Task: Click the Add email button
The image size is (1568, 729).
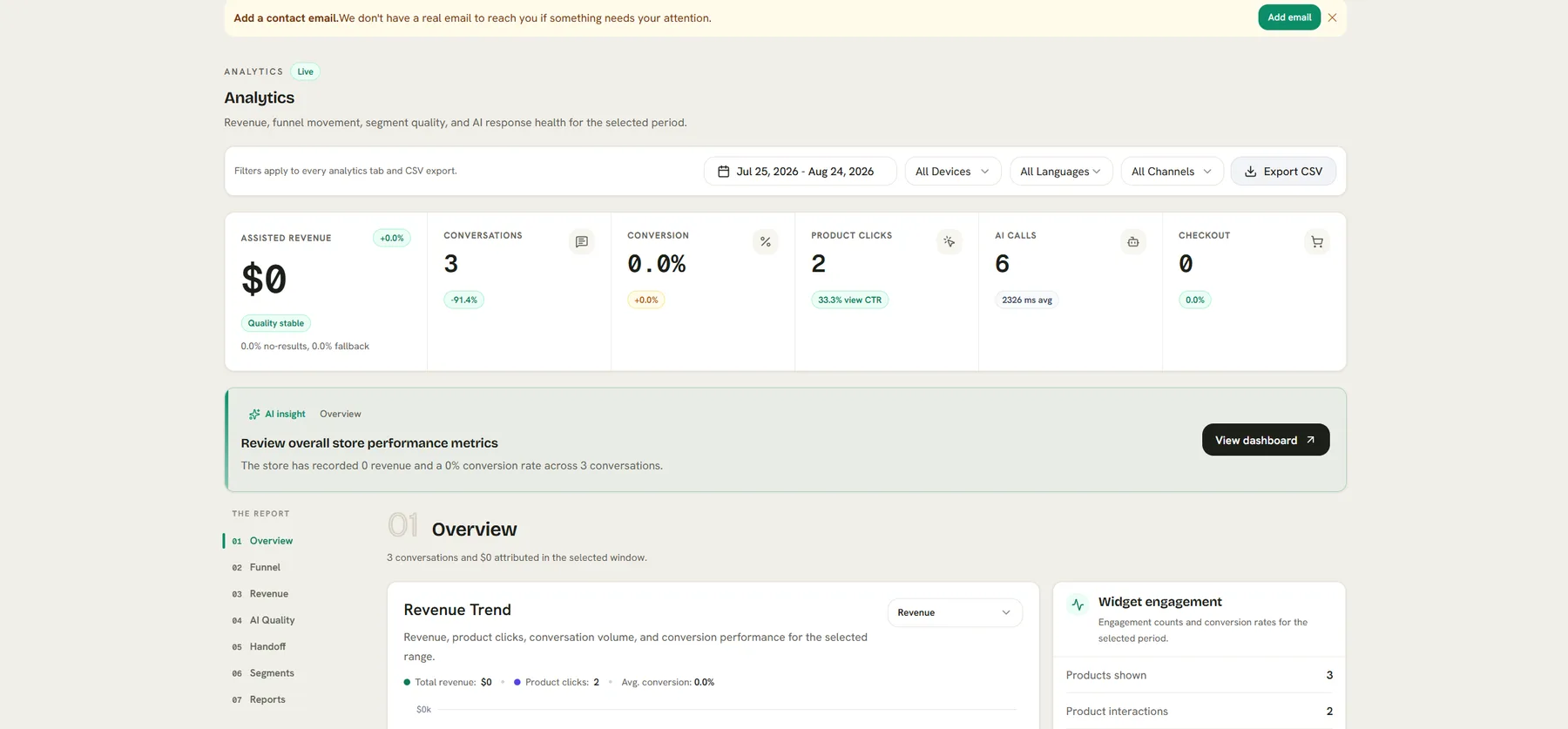Action: (x=1289, y=17)
